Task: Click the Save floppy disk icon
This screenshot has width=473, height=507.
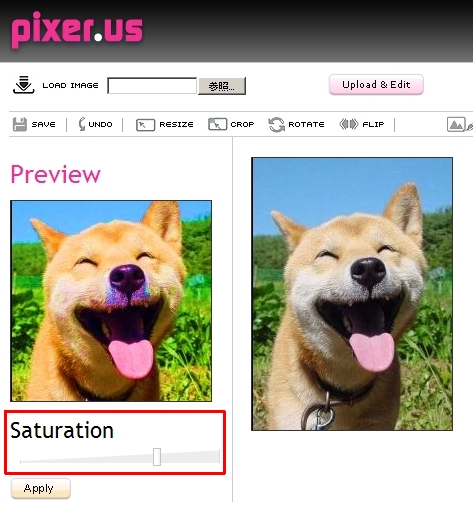Action: (x=20, y=124)
